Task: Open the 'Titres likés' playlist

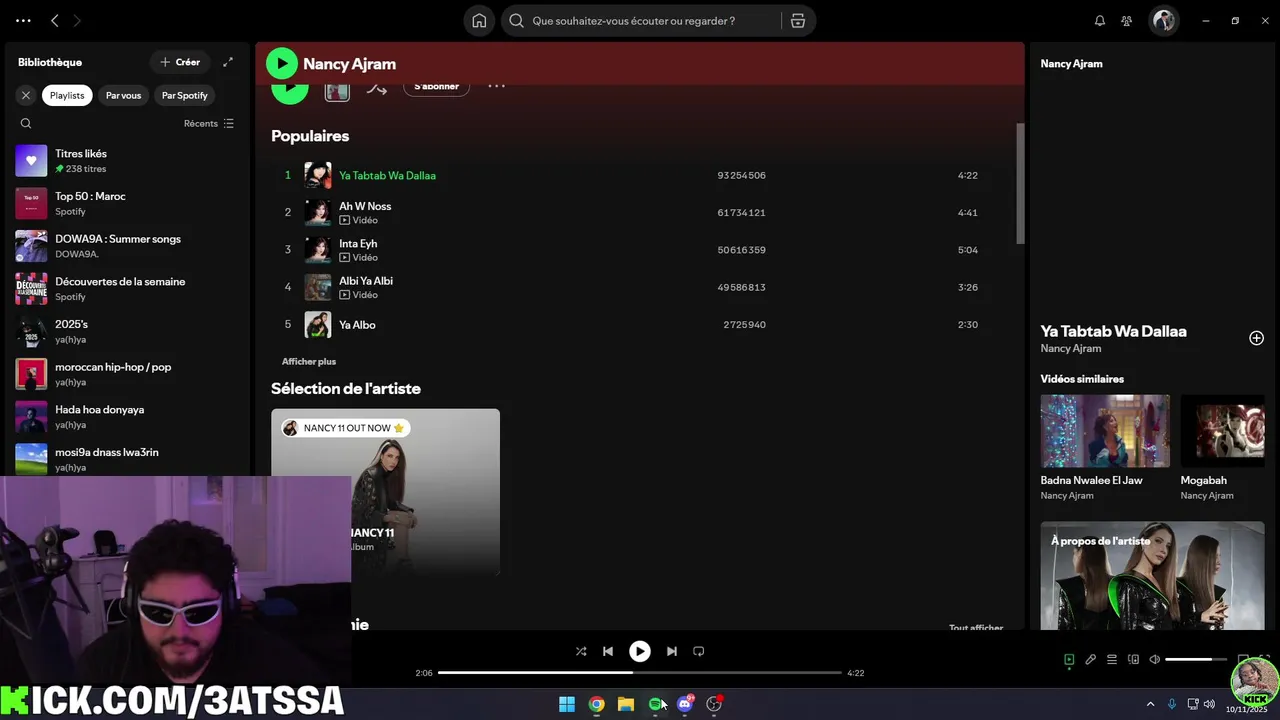Action: 127,161
